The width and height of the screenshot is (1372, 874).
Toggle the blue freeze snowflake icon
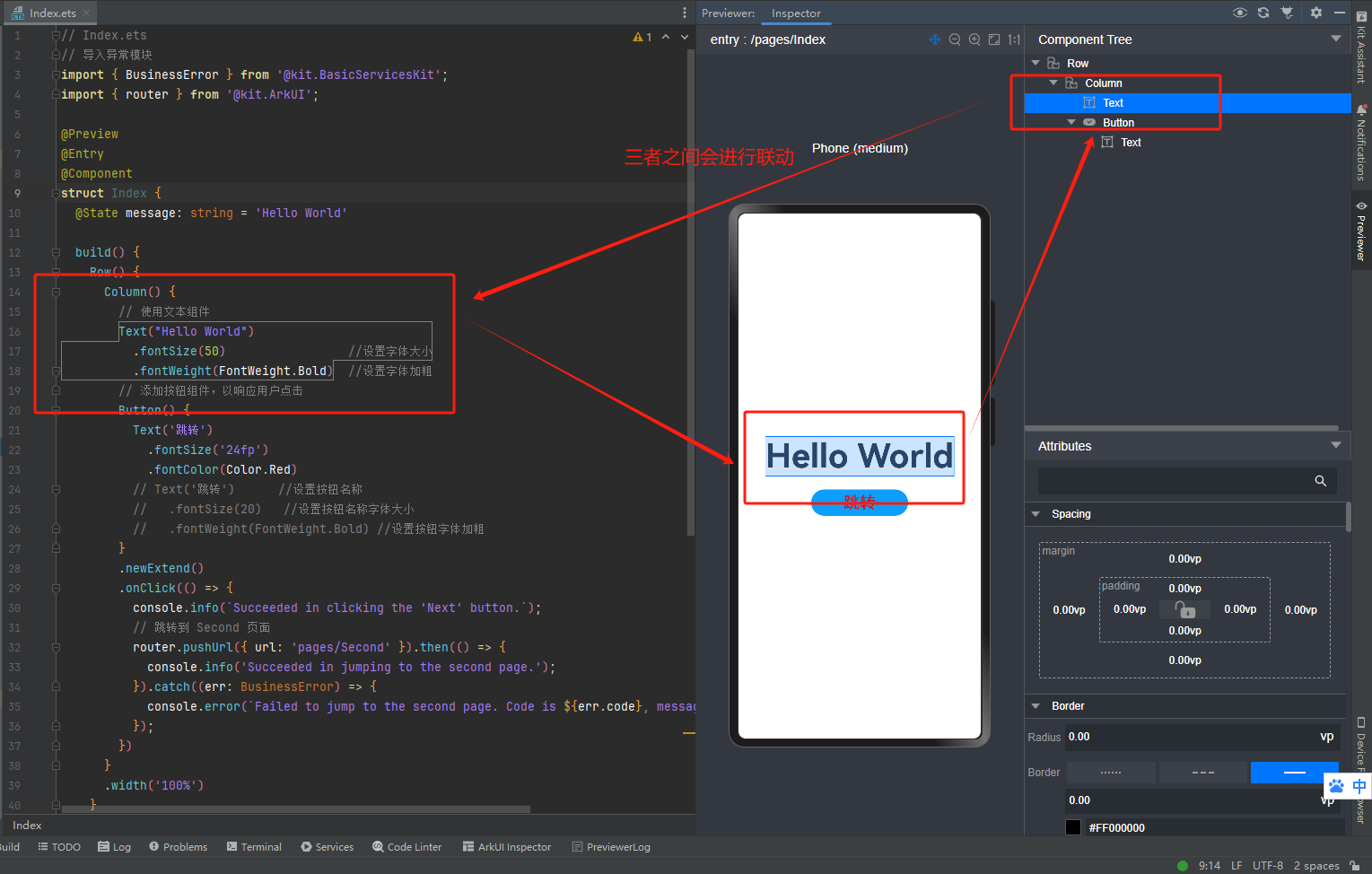[935, 39]
